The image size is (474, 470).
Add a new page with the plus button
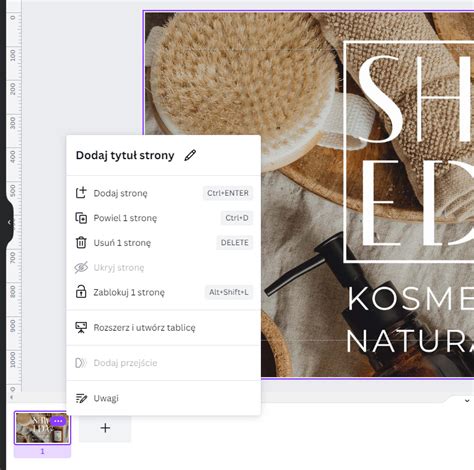click(x=105, y=428)
